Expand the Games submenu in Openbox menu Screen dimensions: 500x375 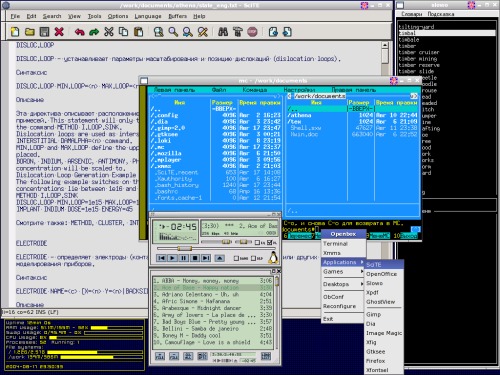343,272
